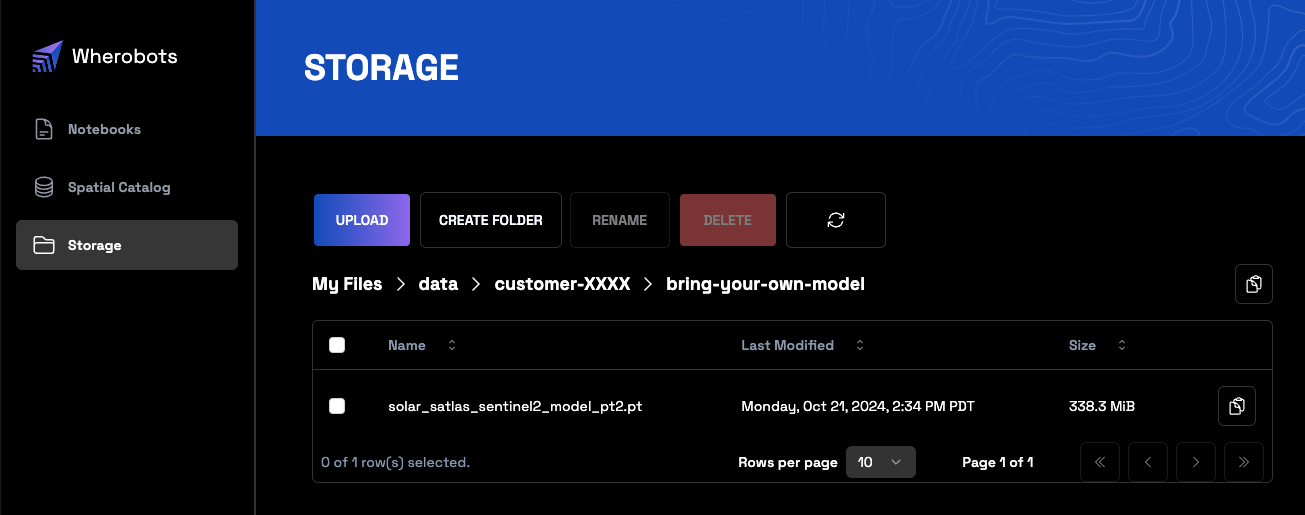This screenshot has height=515, width=1305.
Task: Open Notebooks in the sidebar
Action: coord(127,129)
